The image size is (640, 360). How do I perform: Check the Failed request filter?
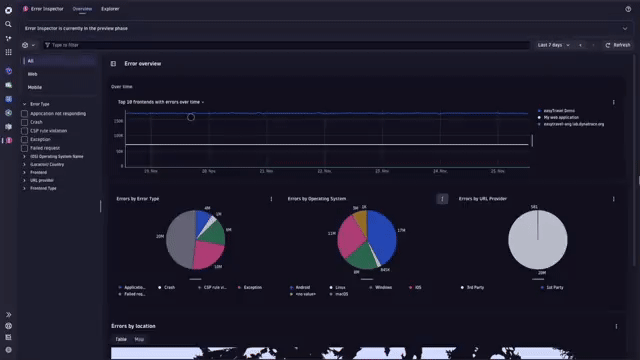click(24, 148)
